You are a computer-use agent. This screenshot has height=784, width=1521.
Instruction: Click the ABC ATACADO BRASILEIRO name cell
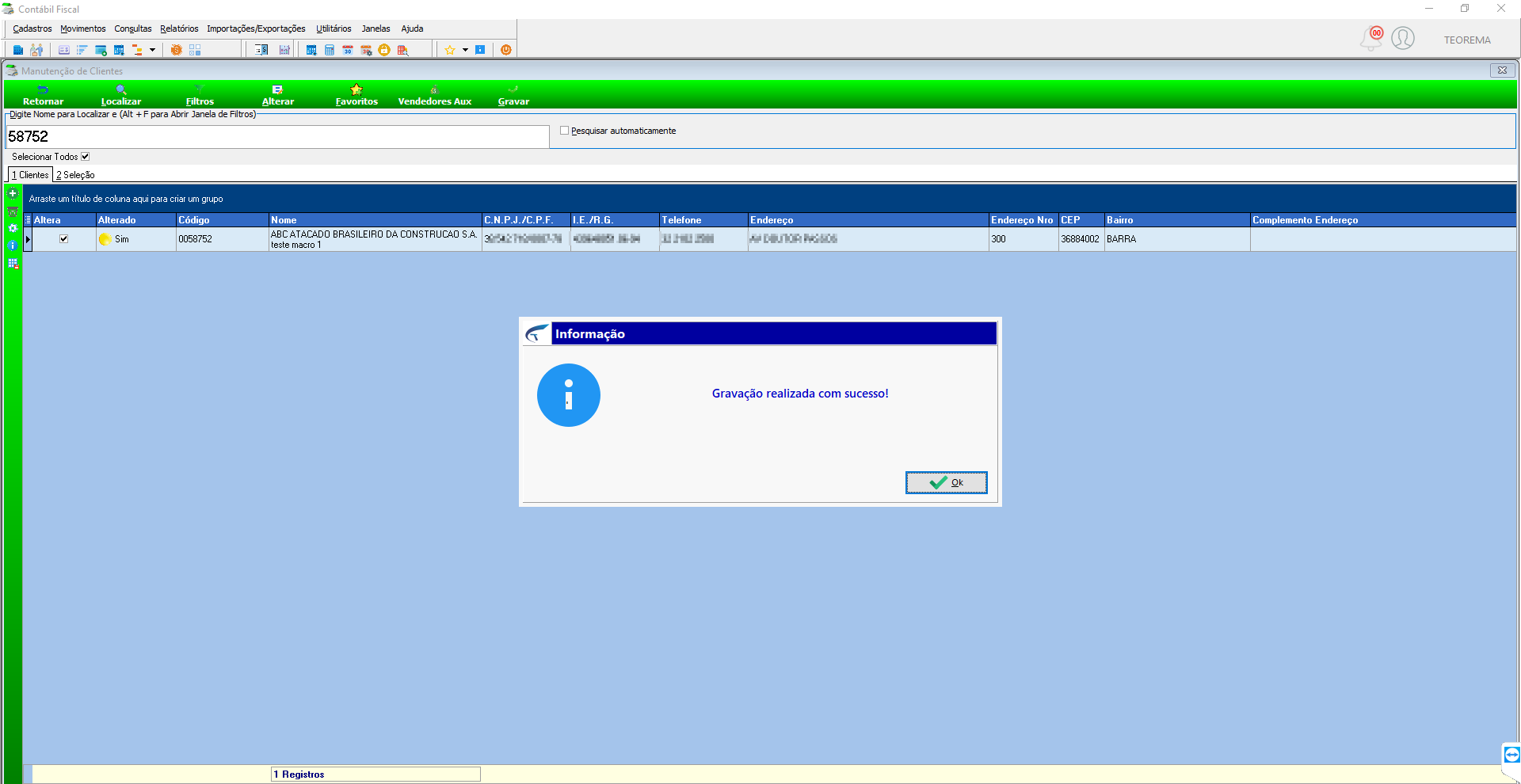tap(375, 239)
